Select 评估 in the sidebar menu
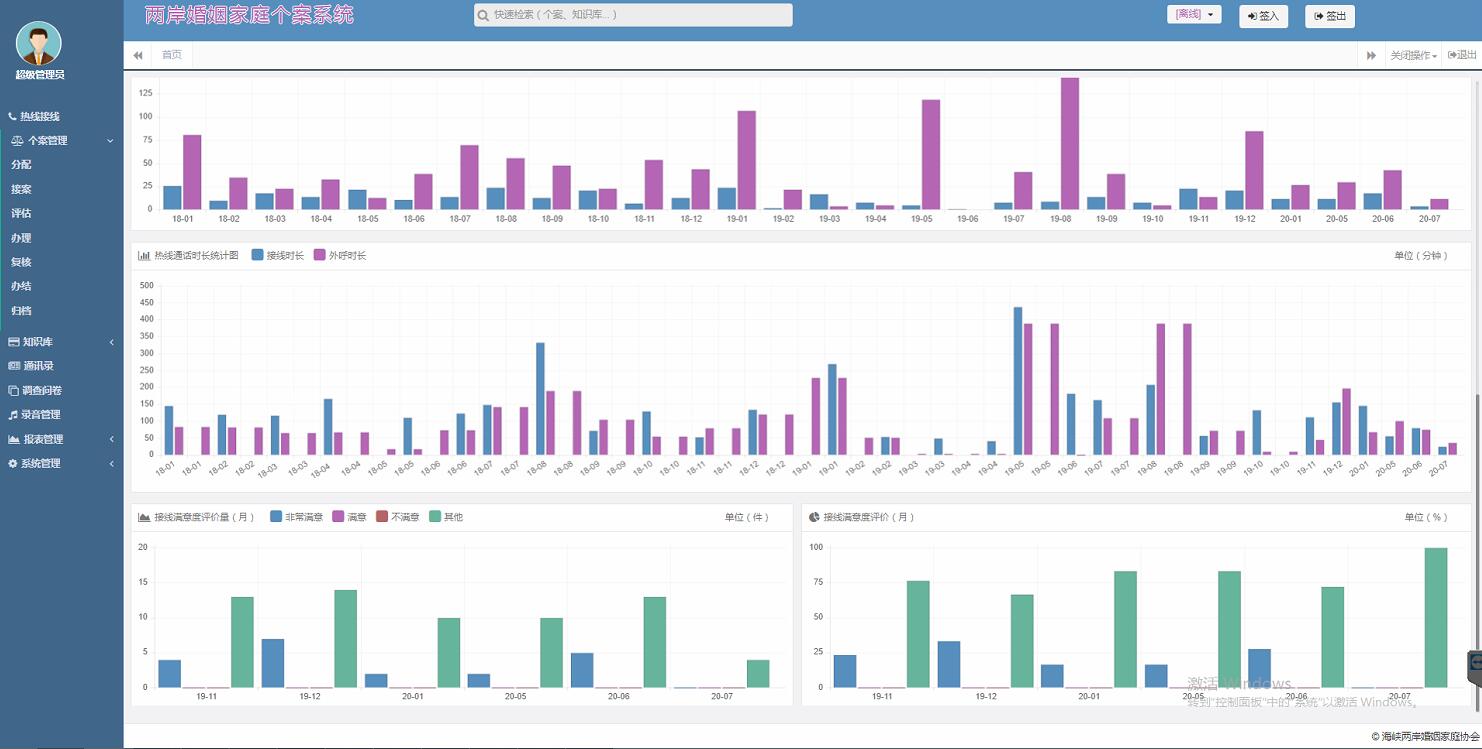1482x749 pixels. tap(21, 213)
